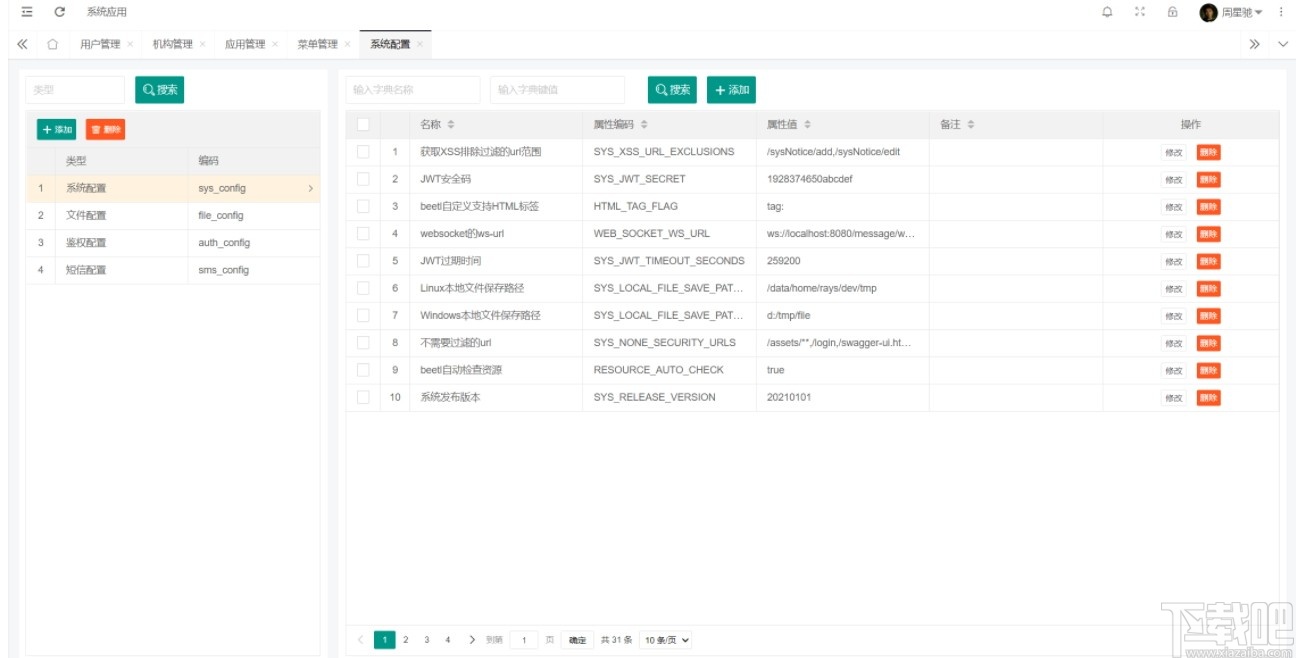Click the search icon in the dictionary toolbar
Image resolution: width=1296 pixels, height=658 pixels.
671,89
